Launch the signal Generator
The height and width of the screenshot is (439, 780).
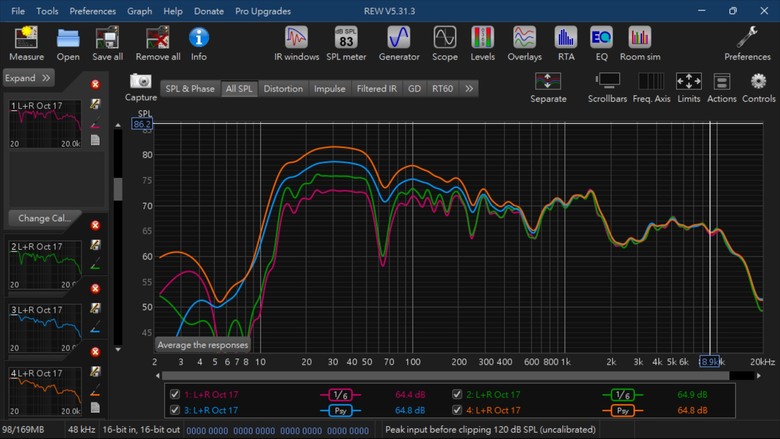pyautogui.click(x=399, y=44)
